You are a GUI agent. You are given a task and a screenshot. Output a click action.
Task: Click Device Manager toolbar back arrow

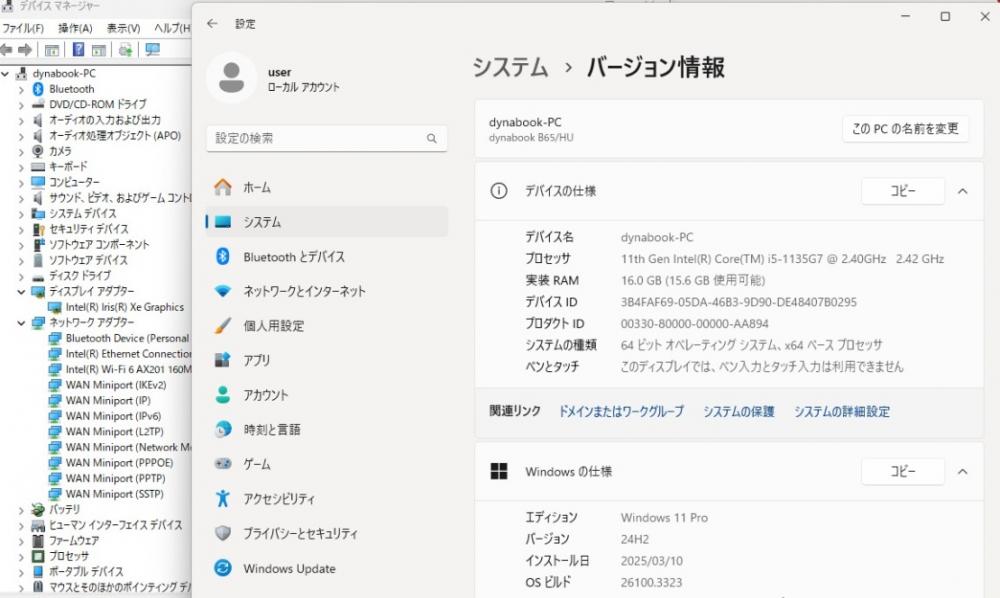[x=6, y=50]
